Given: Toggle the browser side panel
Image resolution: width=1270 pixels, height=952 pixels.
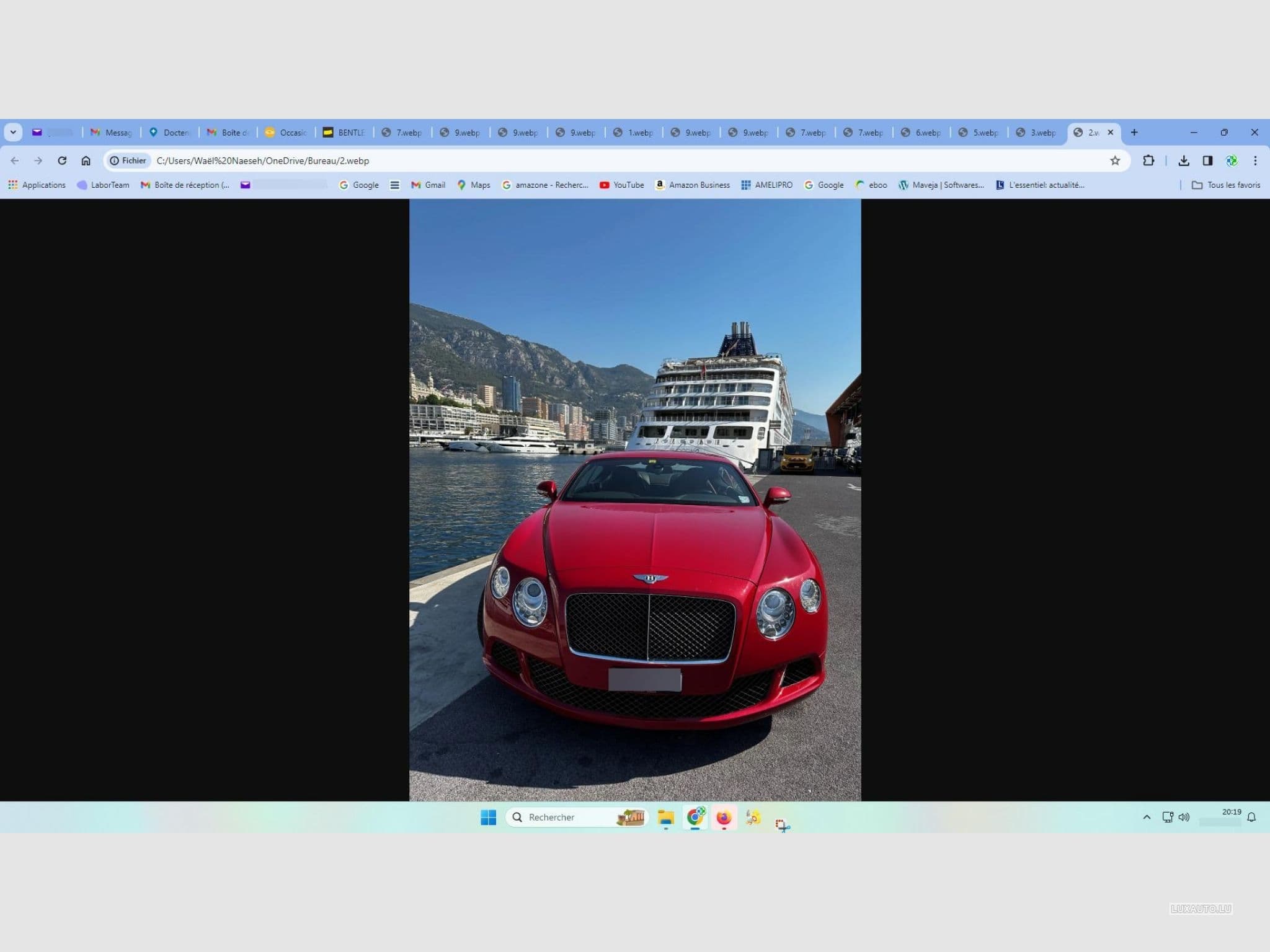Looking at the screenshot, I should pyautogui.click(x=1207, y=161).
